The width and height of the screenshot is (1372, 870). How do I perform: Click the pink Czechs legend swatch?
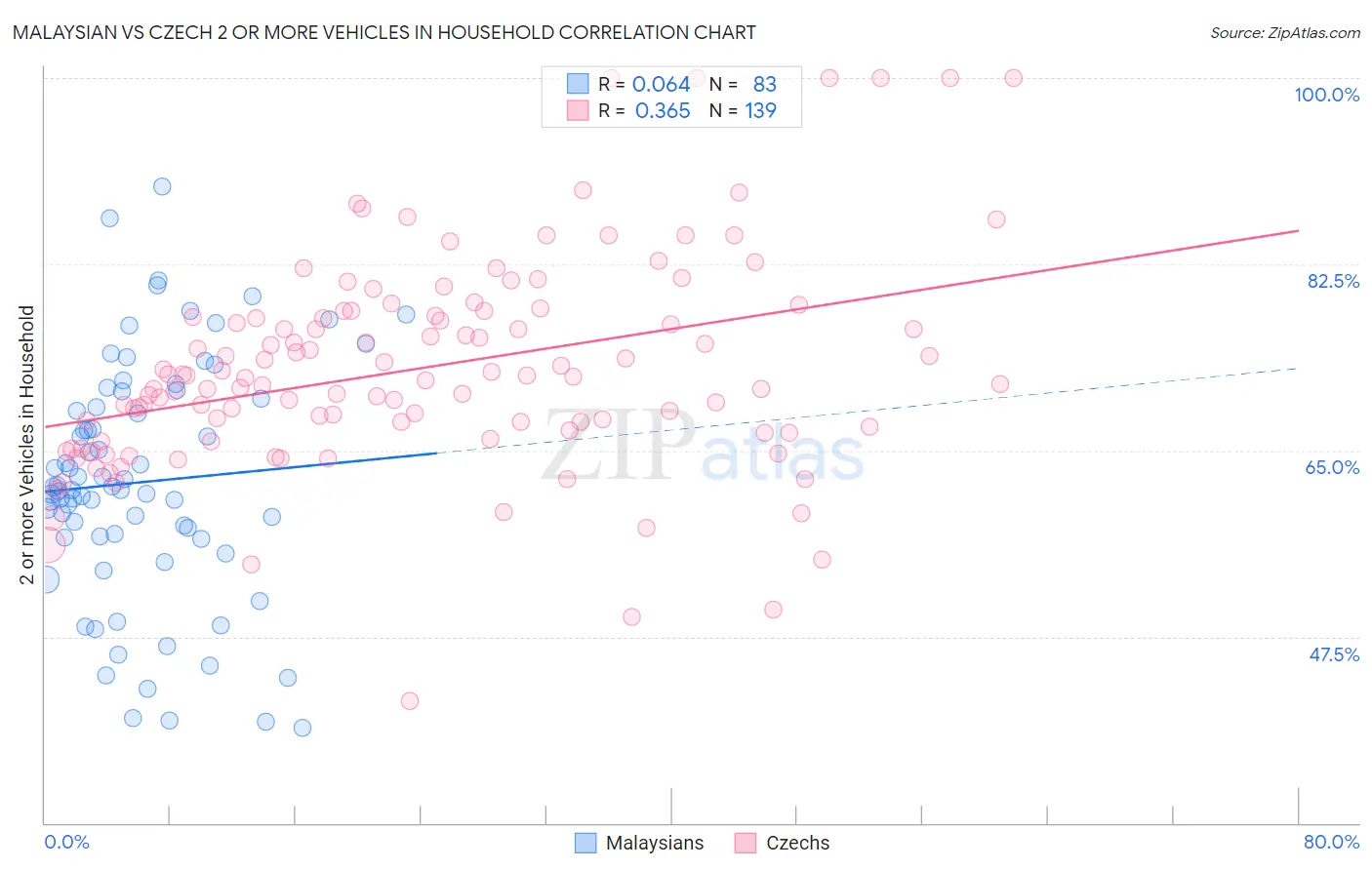[746, 843]
